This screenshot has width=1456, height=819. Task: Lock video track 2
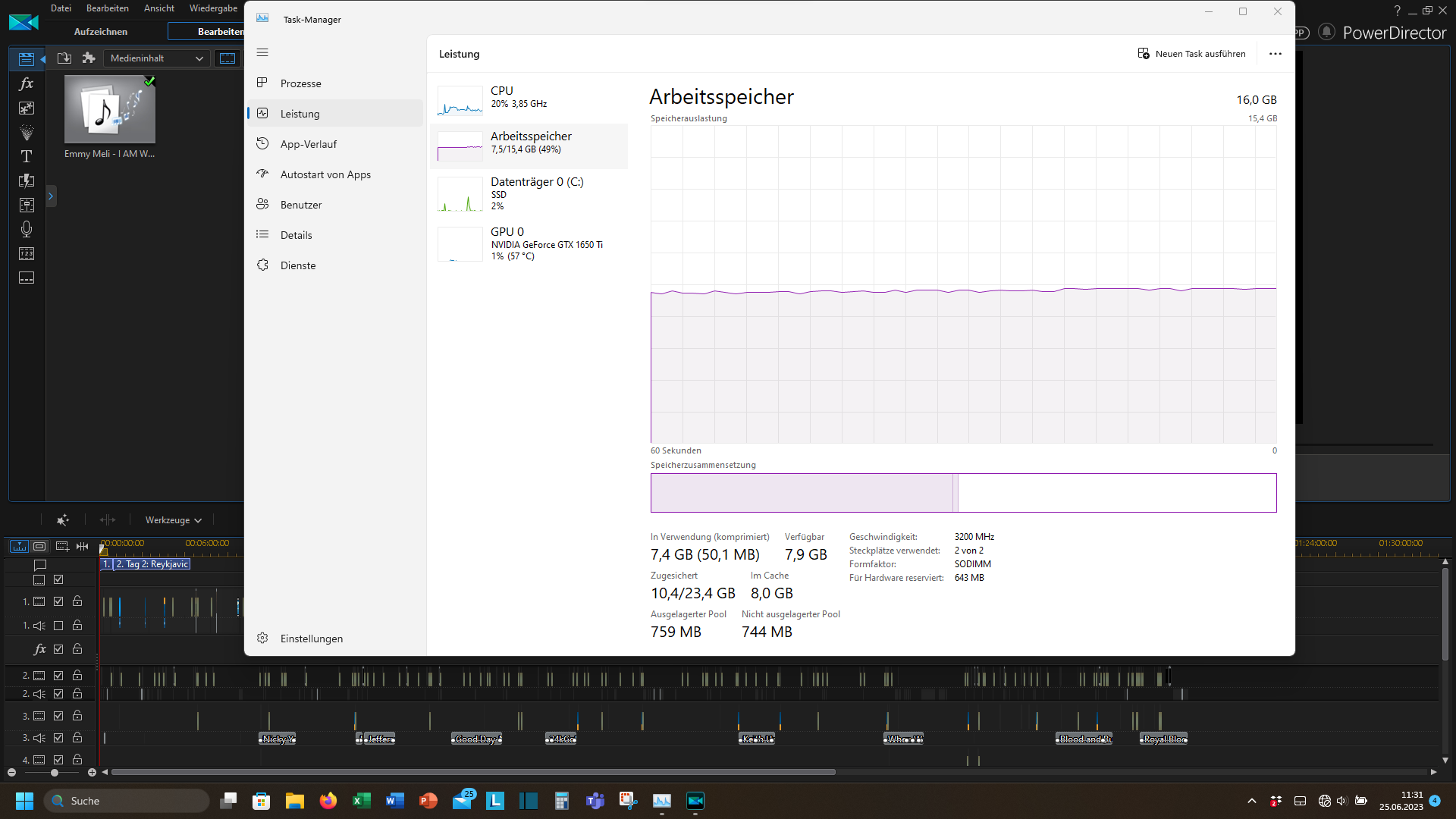pyautogui.click(x=77, y=675)
